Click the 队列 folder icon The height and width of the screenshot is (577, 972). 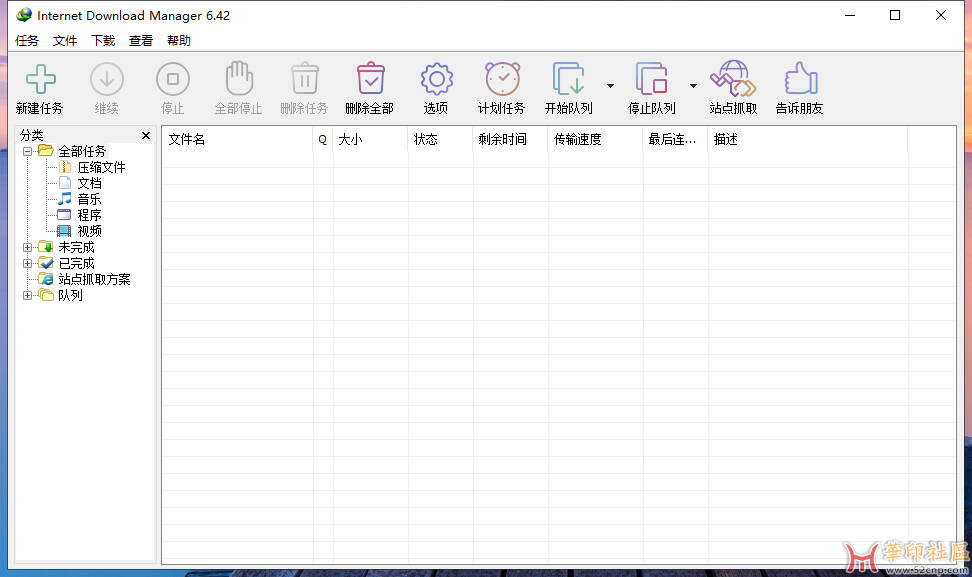tap(45, 295)
